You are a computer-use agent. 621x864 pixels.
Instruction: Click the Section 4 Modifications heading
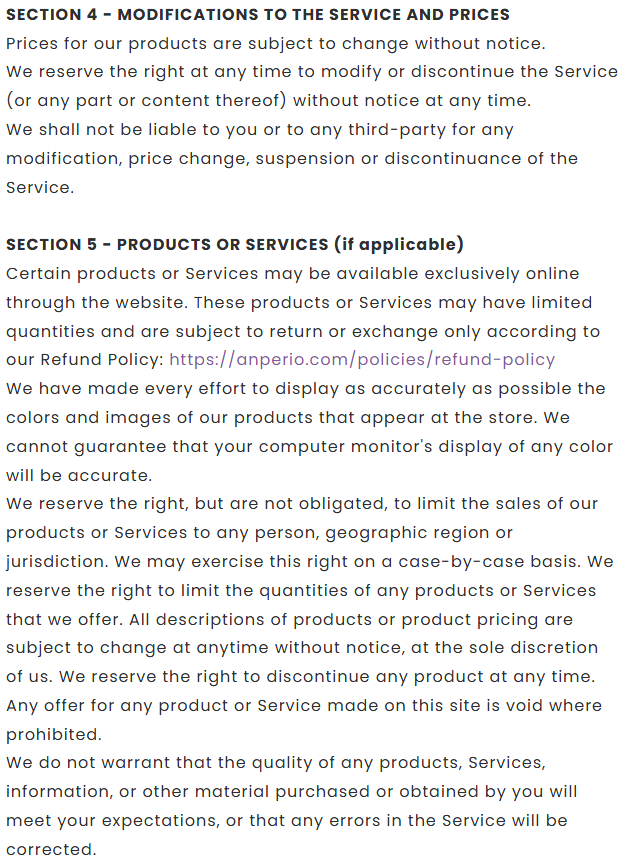point(258,15)
